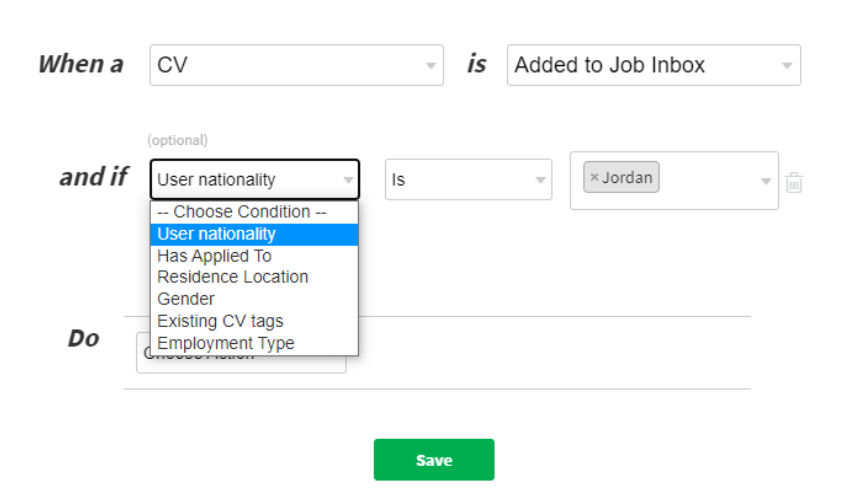Click the caret arrow in CV box
The width and height of the screenshot is (848, 498).
[431, 66]
